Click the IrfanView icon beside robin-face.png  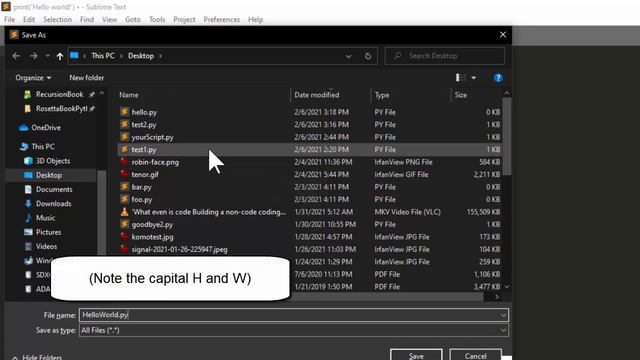click(x=124, y=162)
